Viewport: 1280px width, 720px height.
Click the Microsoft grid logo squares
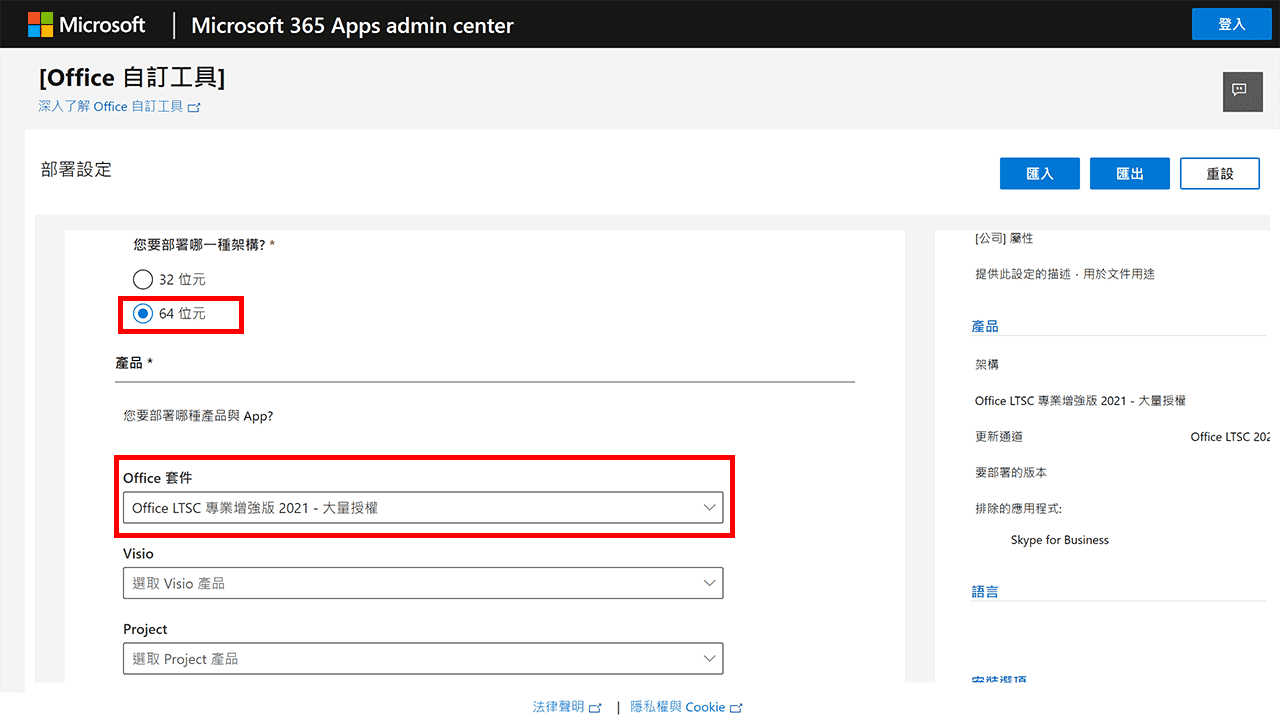click(41, 24)
